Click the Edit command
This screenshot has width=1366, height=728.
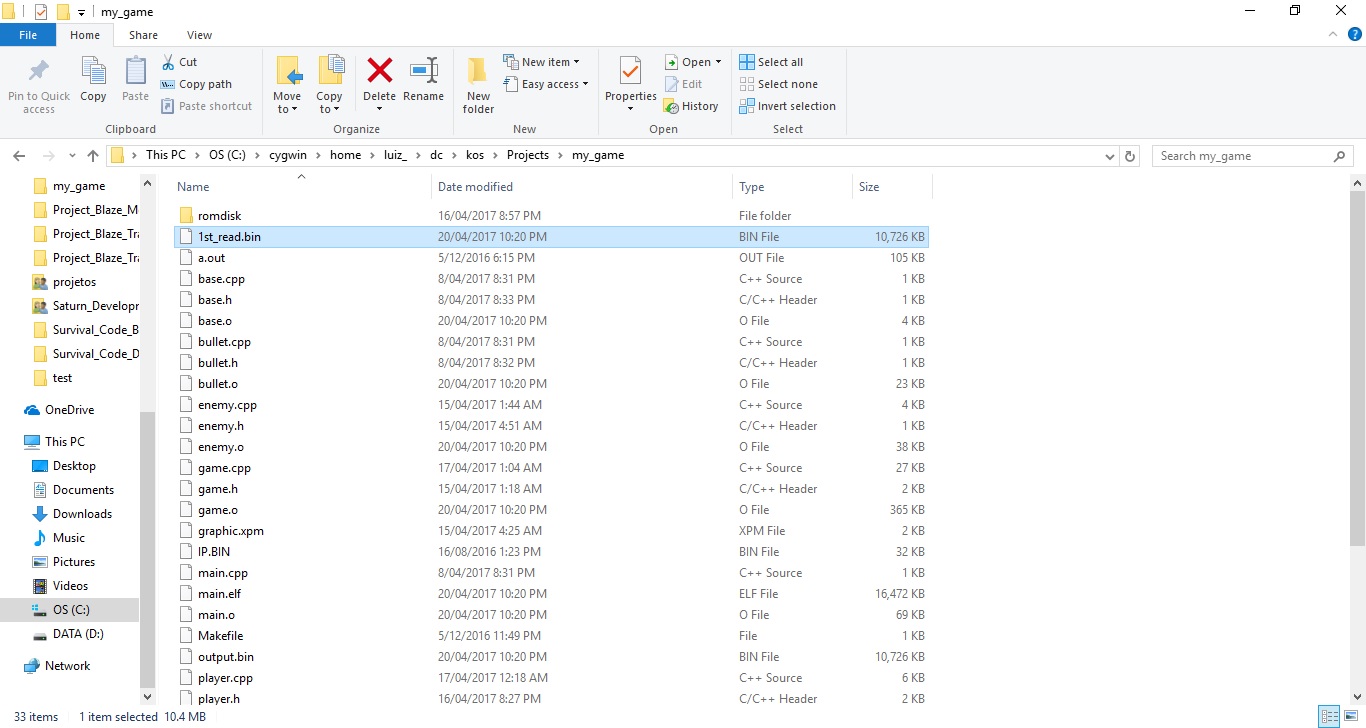click(x=684, y=84)
